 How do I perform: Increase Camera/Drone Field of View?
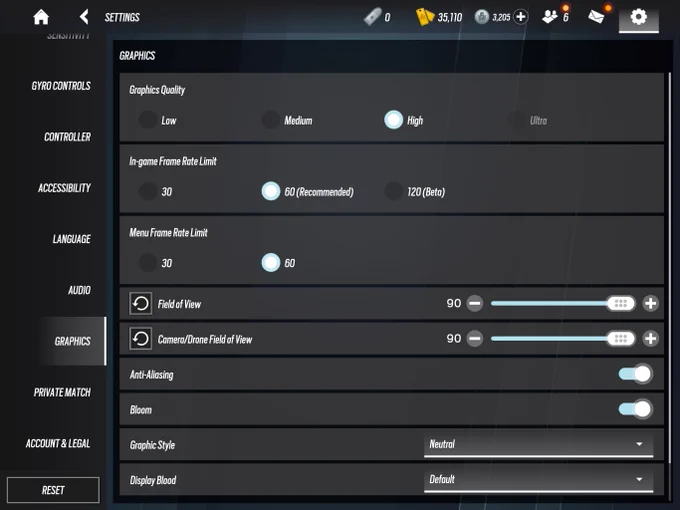tap(651, 339)
